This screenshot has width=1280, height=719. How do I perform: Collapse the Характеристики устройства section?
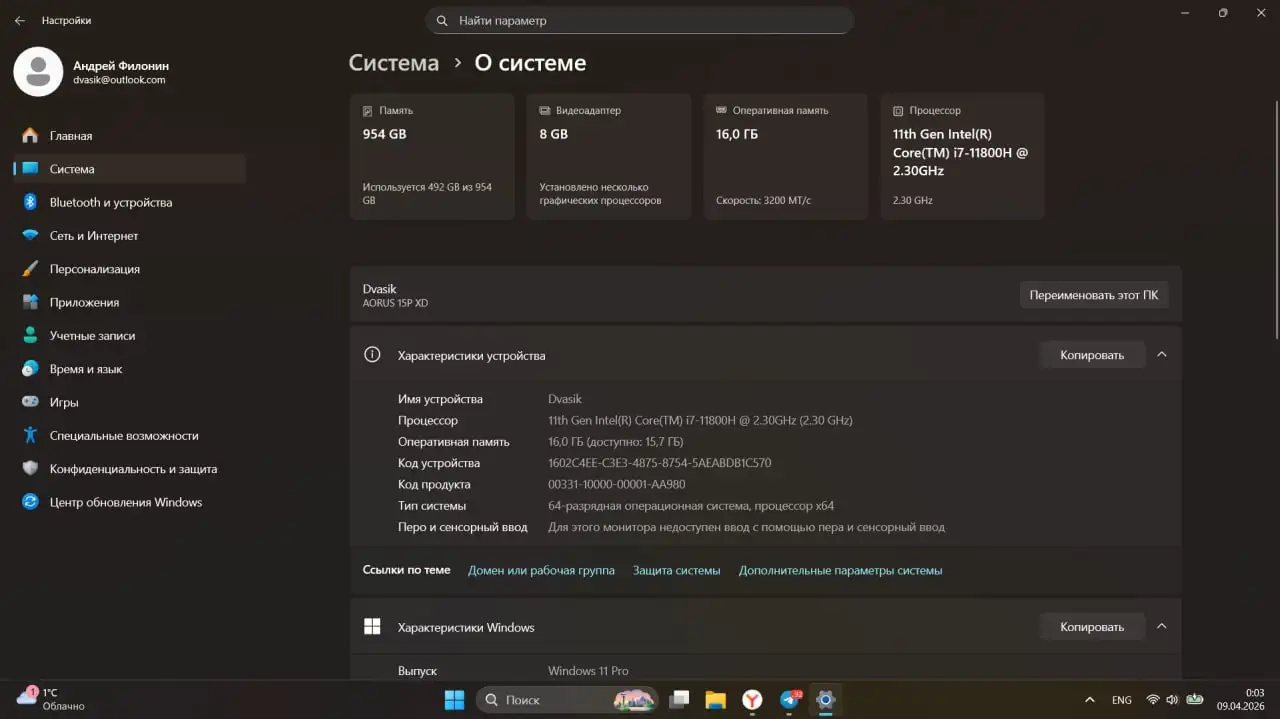coord(1161,354)
